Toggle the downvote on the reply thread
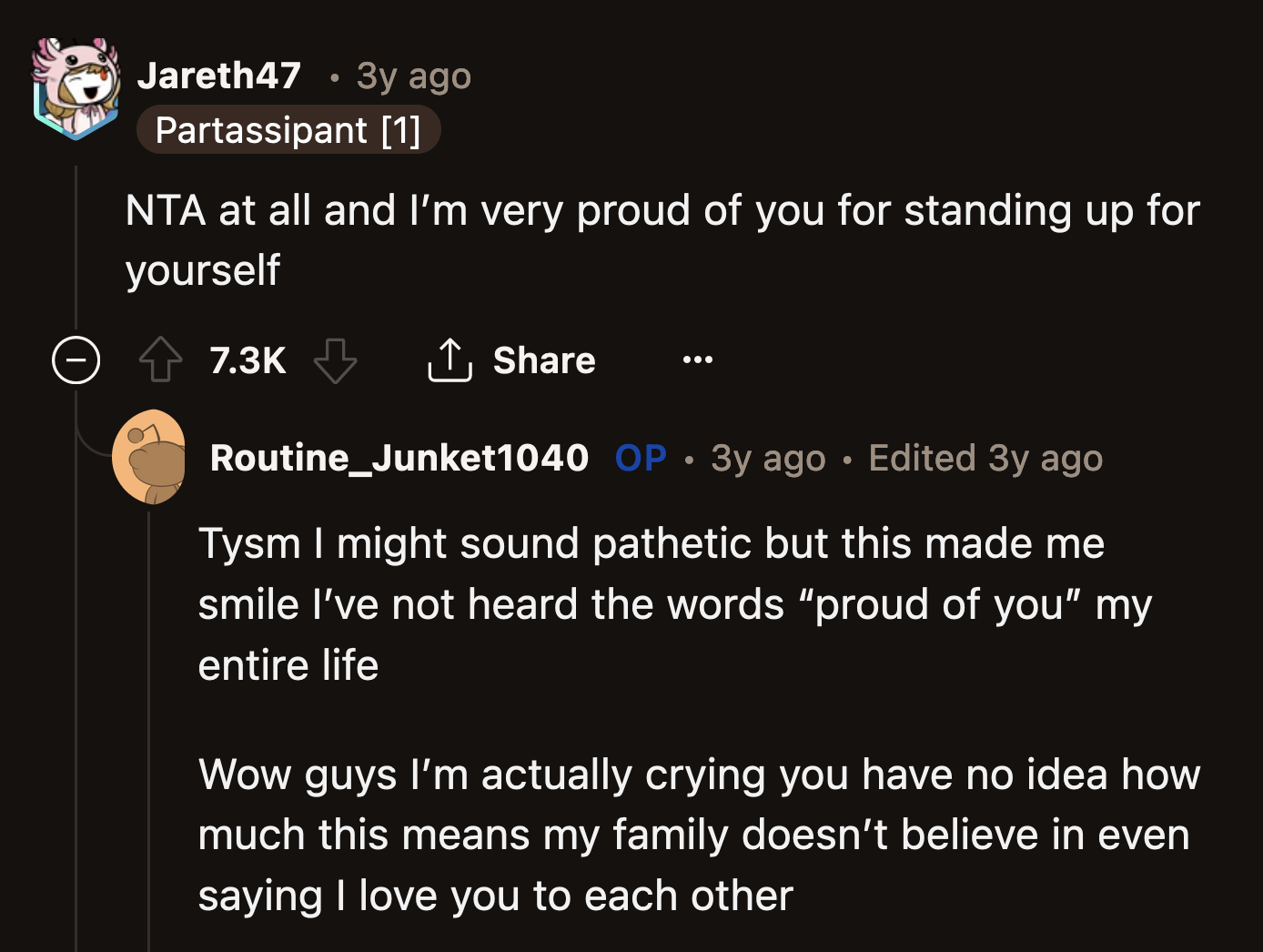The image size is (1263, 952). point(336,360)
